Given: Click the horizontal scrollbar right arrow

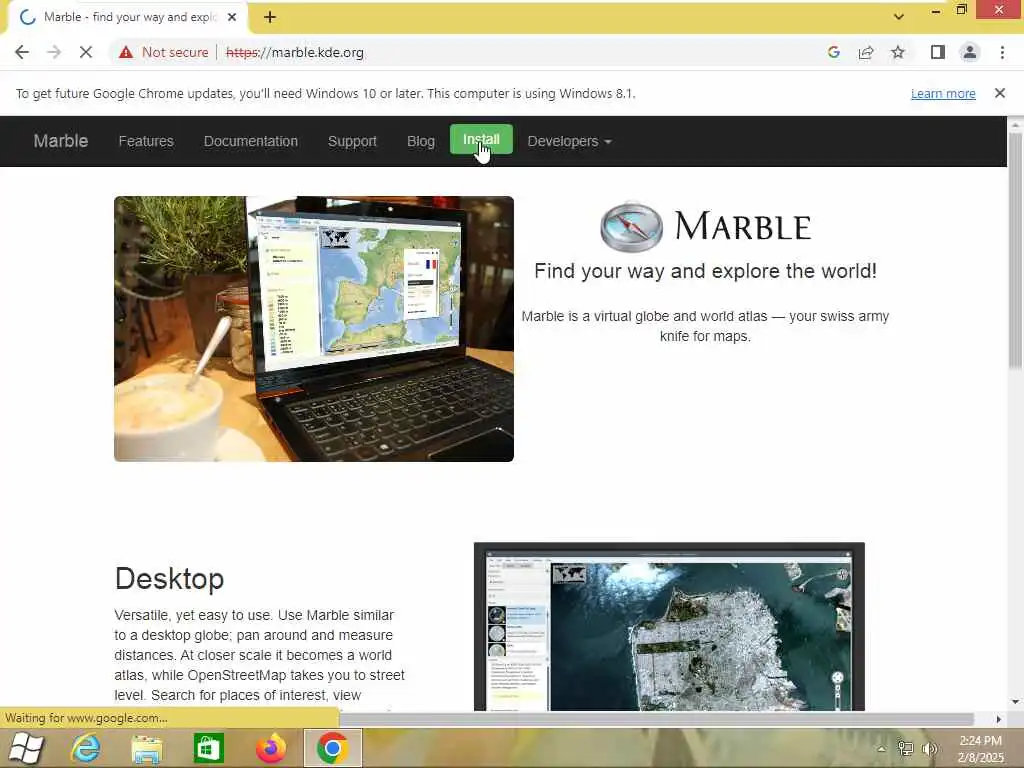Looking at the screenshot, I should coord(999,719).
